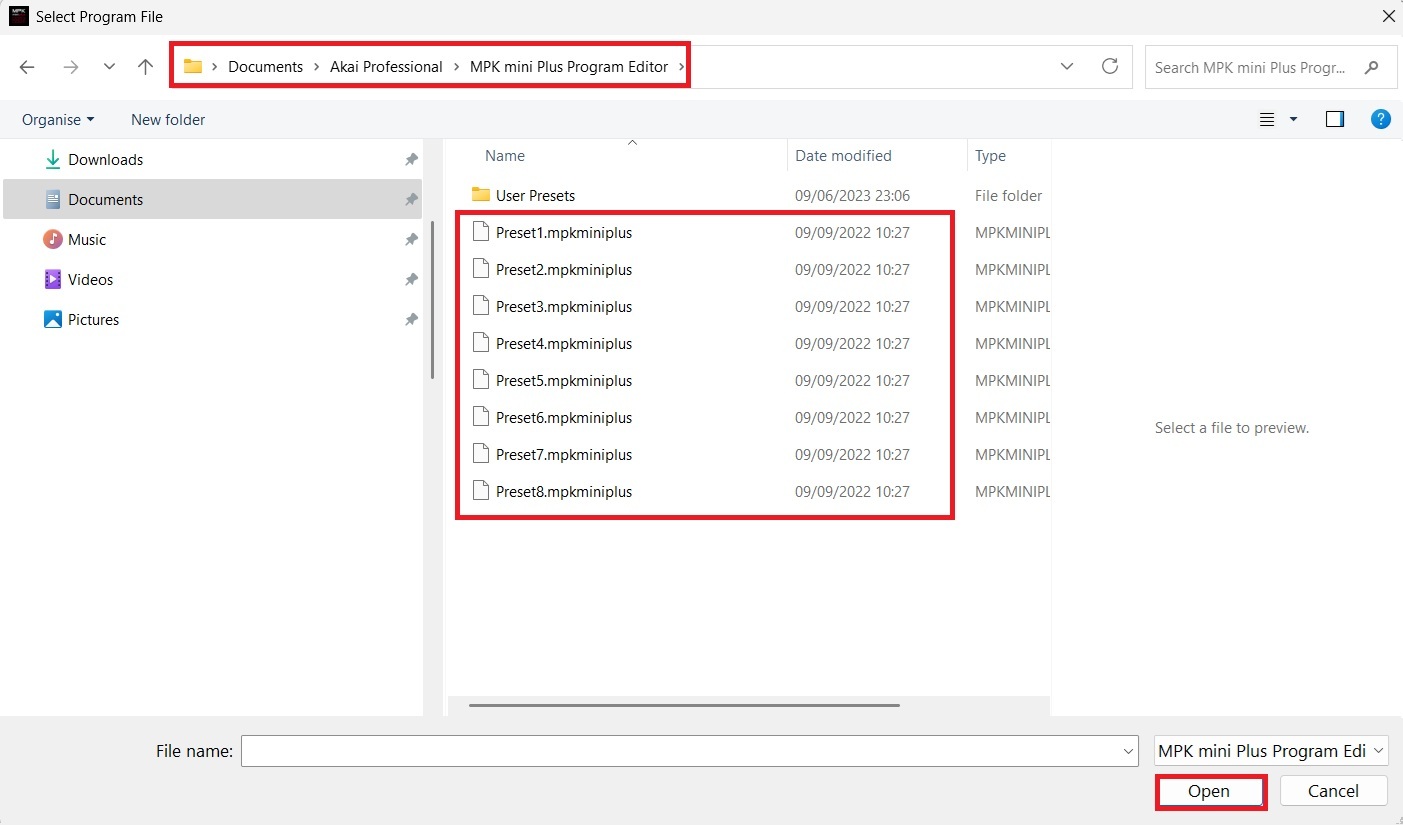Viewport: 1403px width, 825px height.
Task: Click the Search MPK mini Plus box
Action: [x=1269, y=67]
